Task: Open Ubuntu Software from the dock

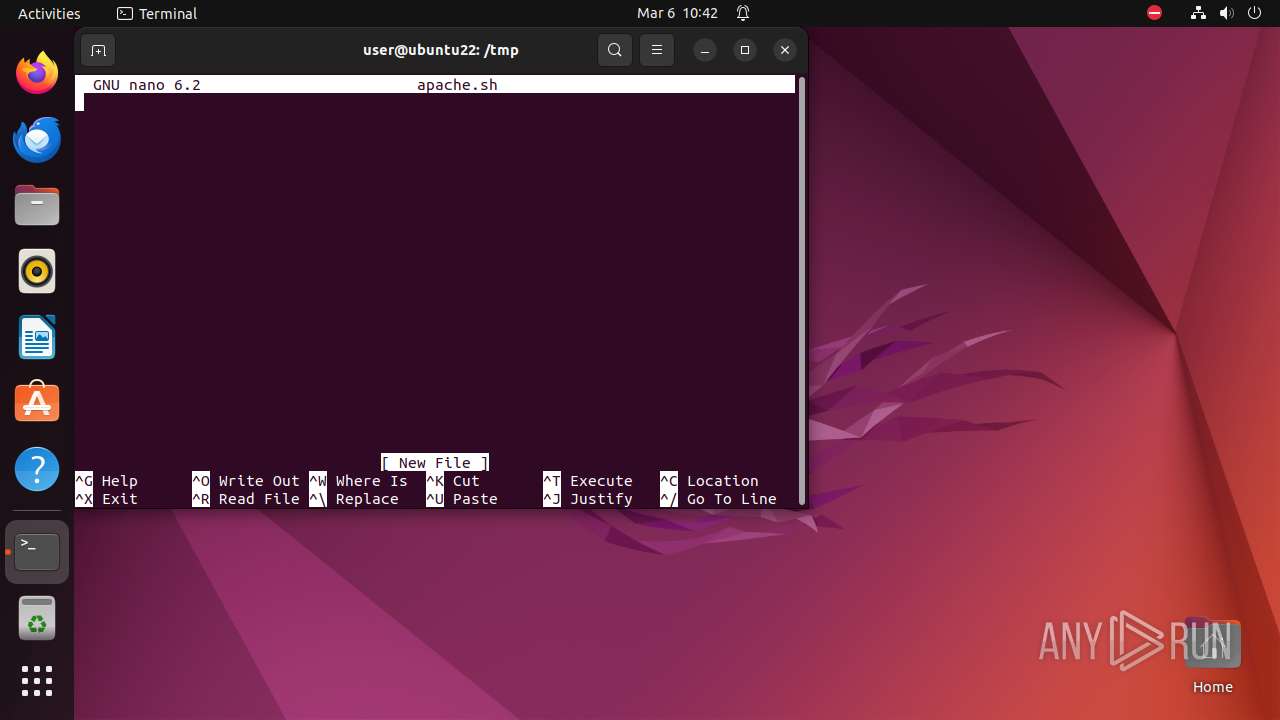Action: (37, 402)
